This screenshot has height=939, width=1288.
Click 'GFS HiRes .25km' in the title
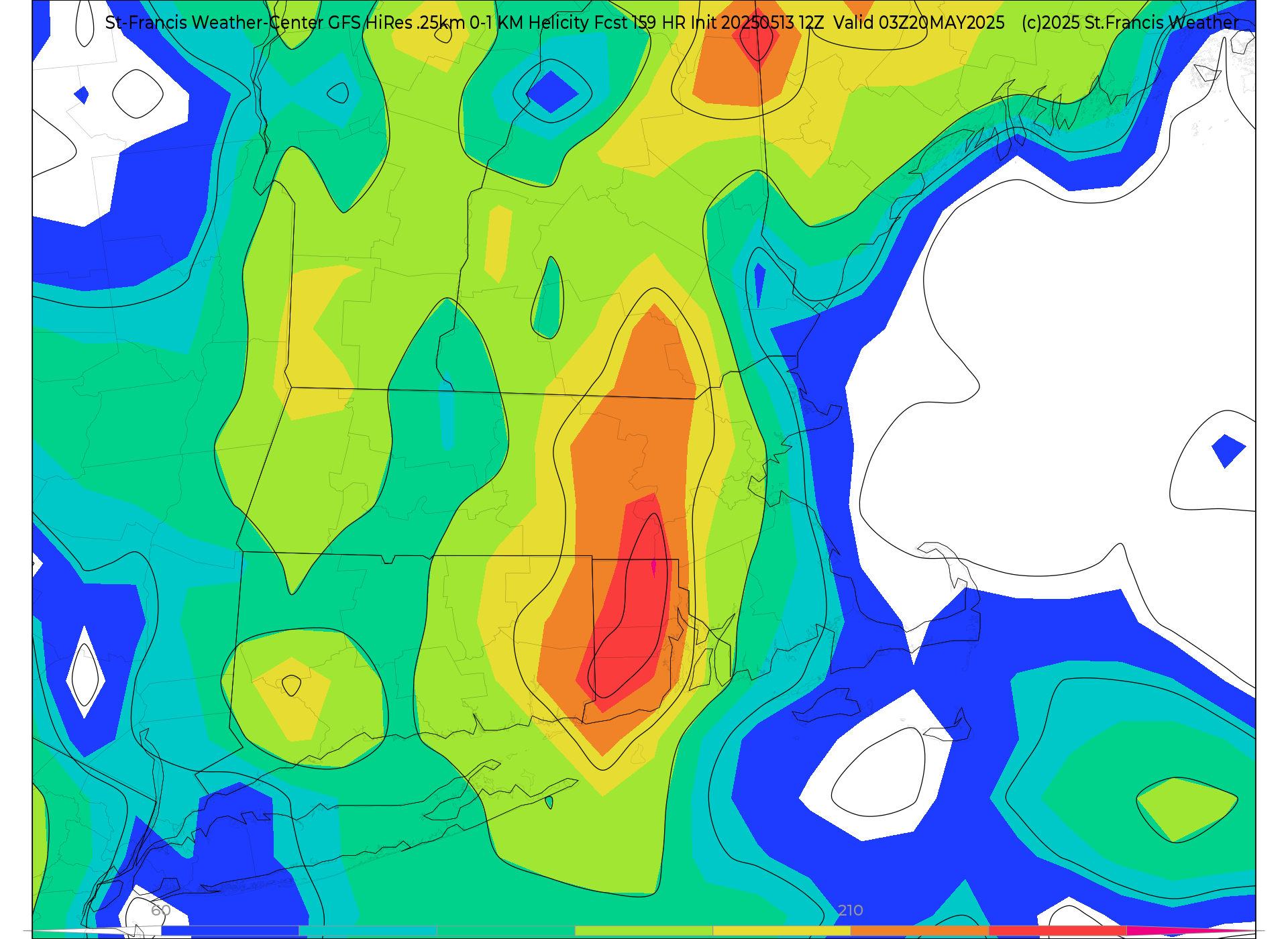[396, 23]
